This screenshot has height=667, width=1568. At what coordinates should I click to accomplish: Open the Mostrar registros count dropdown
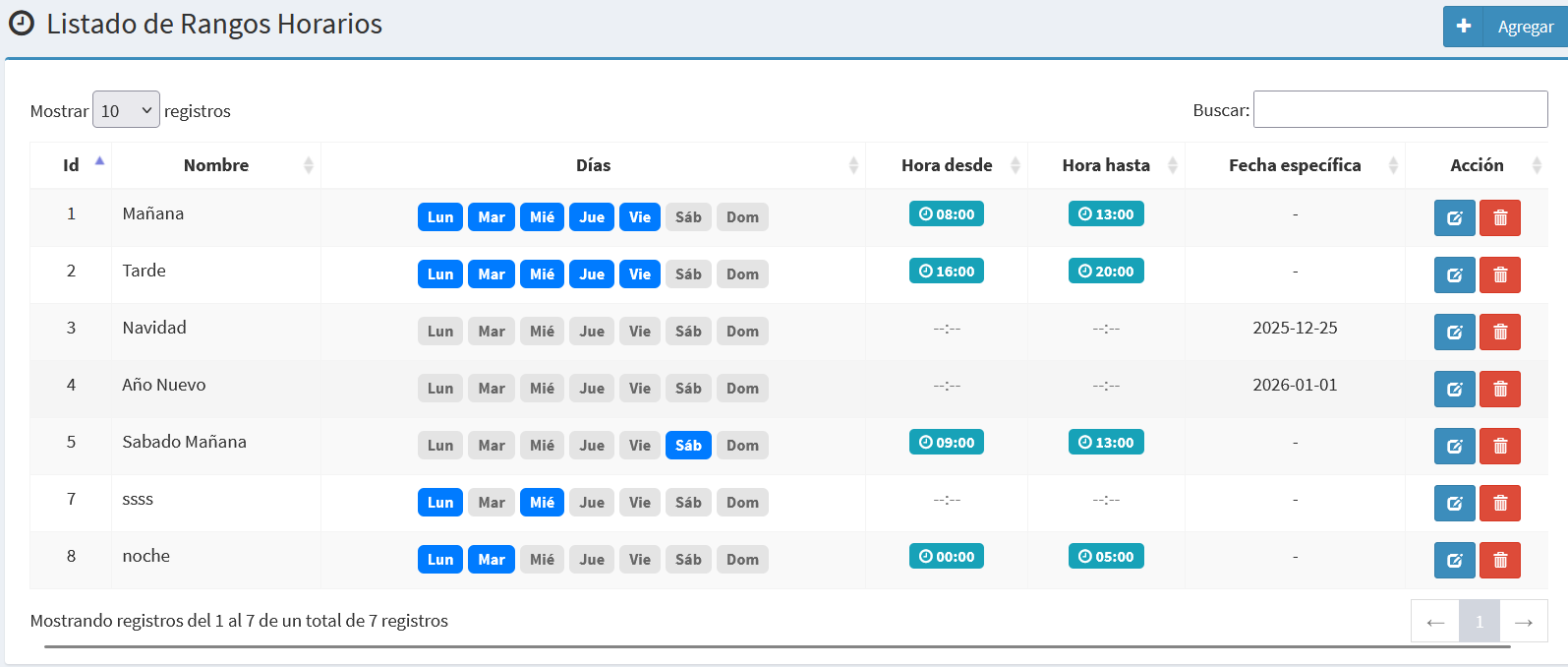point(126,110)
